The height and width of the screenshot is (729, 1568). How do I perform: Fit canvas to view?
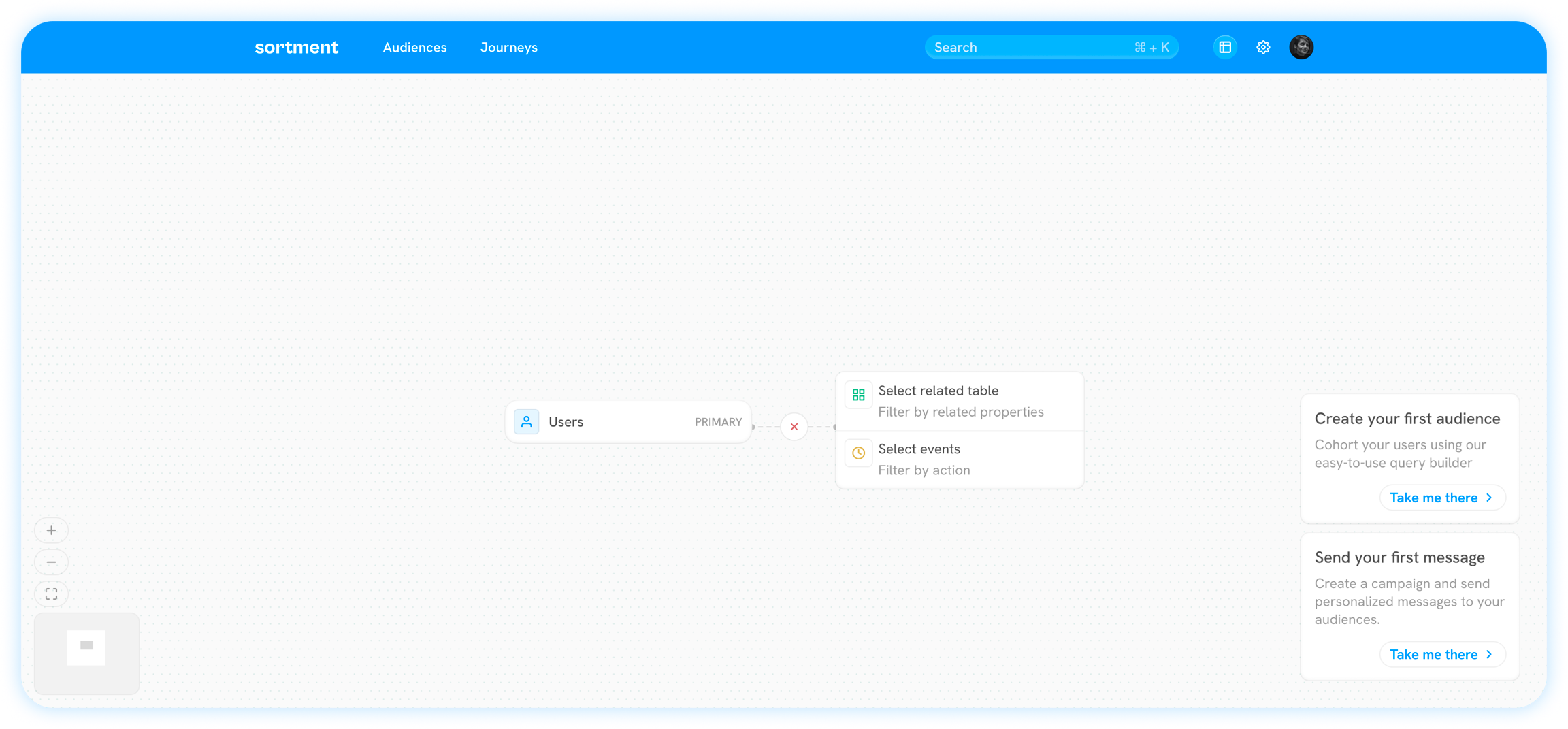point(51,594)
